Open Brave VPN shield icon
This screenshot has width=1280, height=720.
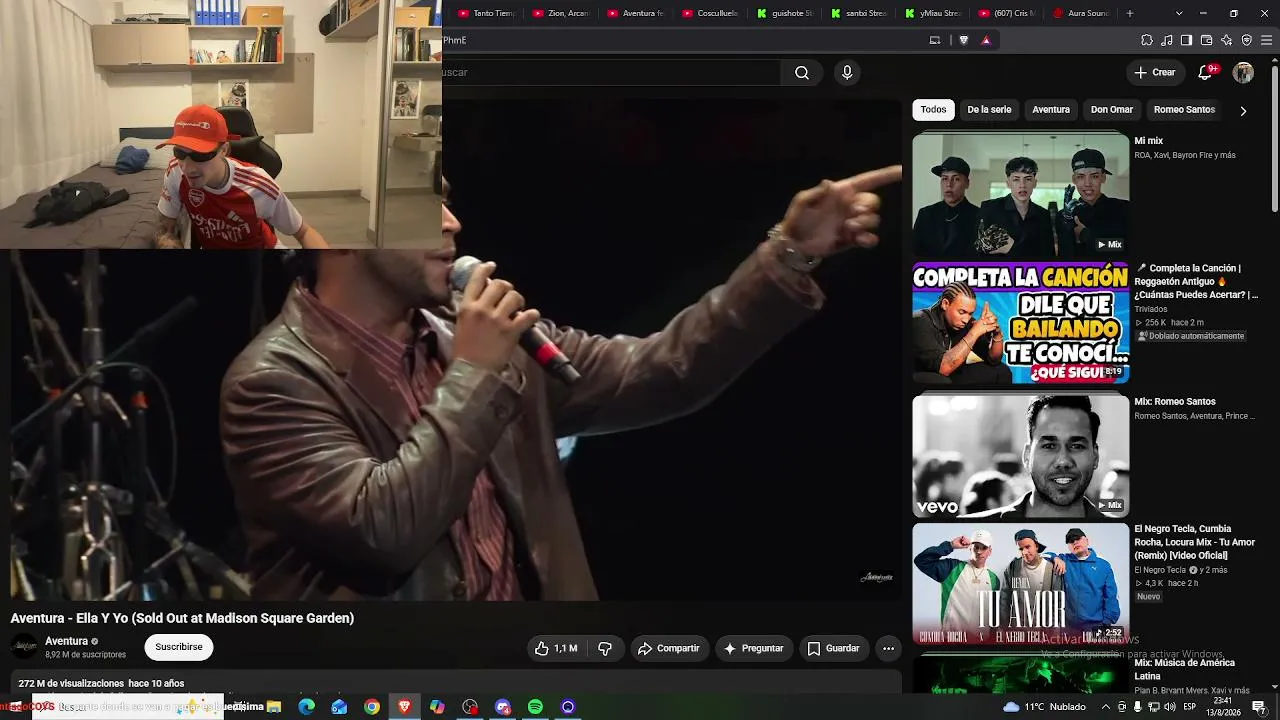pos(1246,40)
